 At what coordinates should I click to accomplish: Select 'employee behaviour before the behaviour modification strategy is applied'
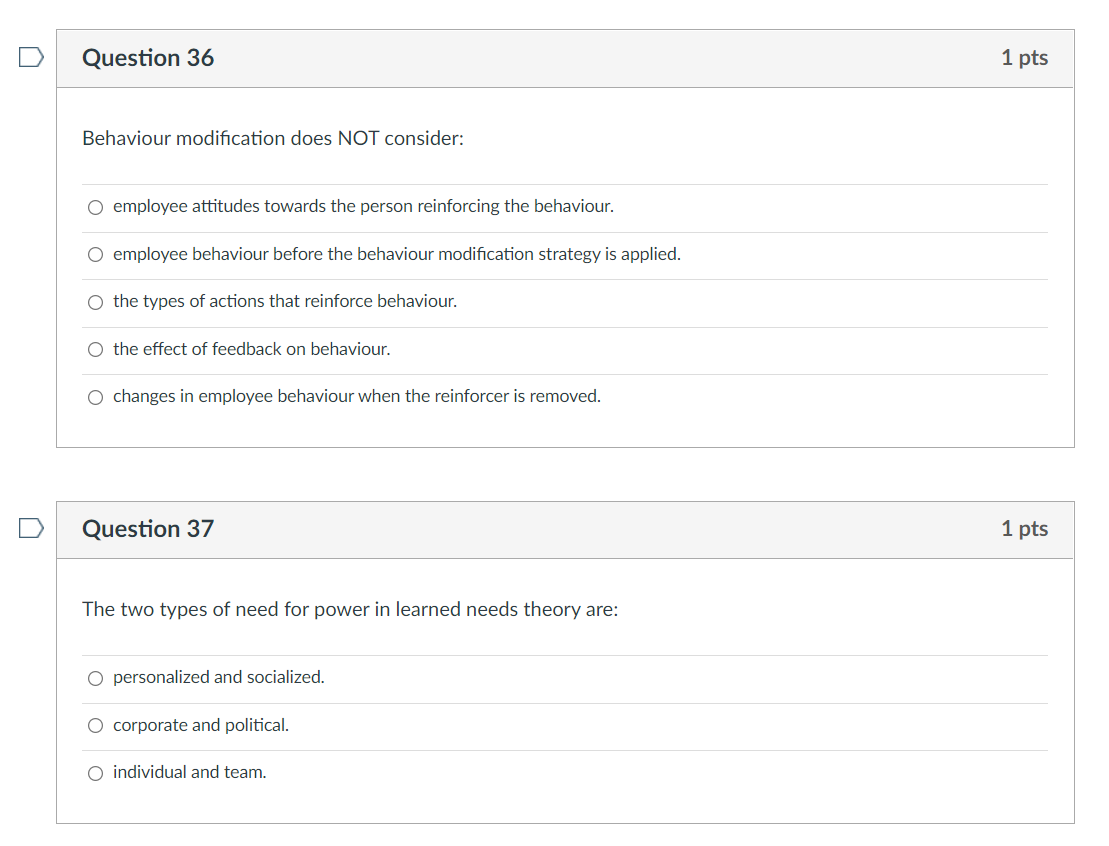pyautogui.click(x=95, y=254)
